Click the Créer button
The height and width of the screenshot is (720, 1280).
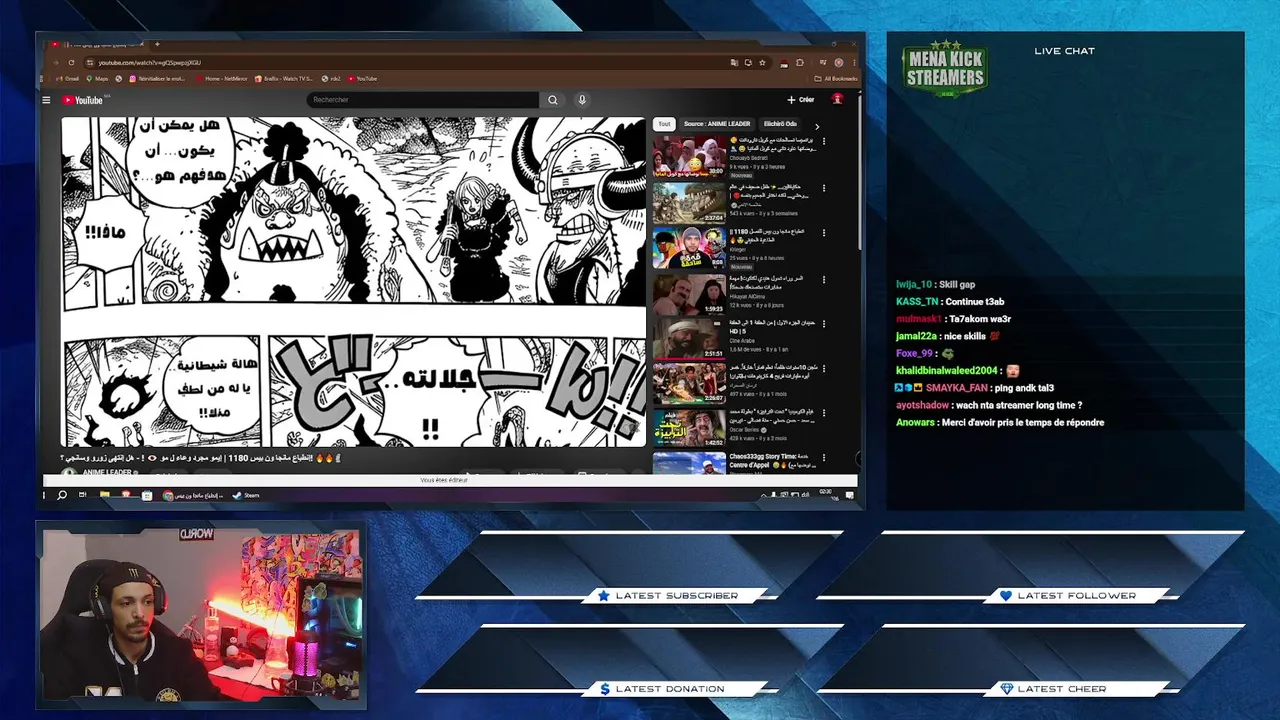click(800, 100)
